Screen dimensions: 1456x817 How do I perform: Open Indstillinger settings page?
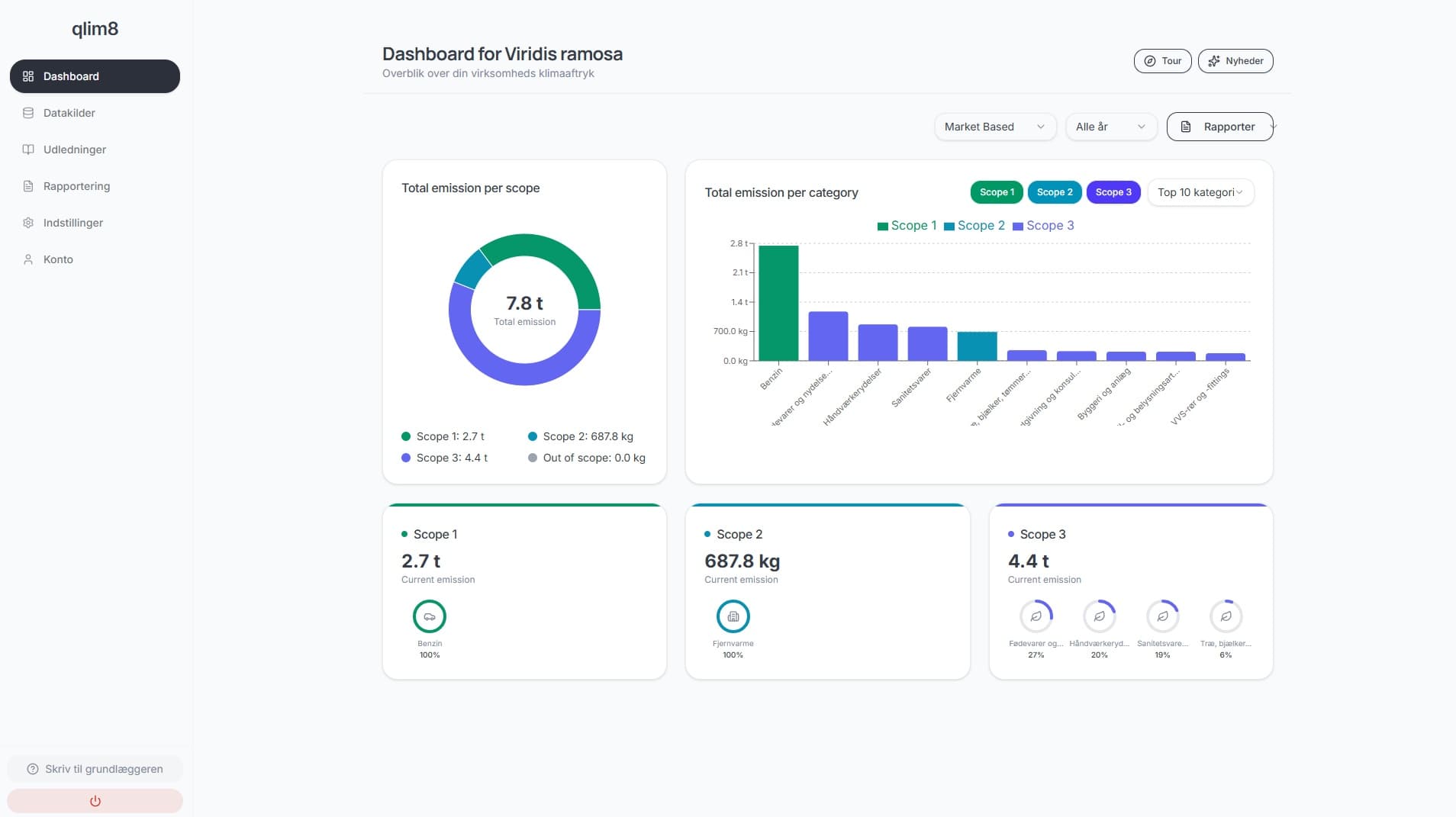click(x=95, y=223)
